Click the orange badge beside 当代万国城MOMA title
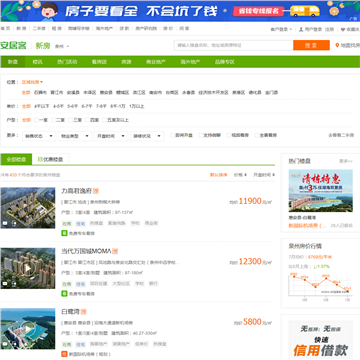 coord(115,251)
